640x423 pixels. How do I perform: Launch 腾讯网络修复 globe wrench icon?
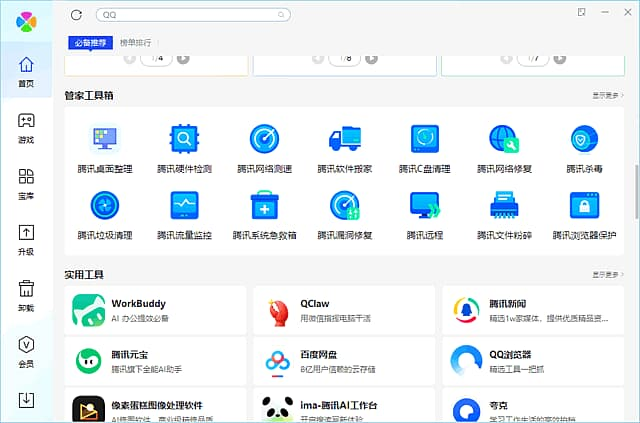coord(504,138)
